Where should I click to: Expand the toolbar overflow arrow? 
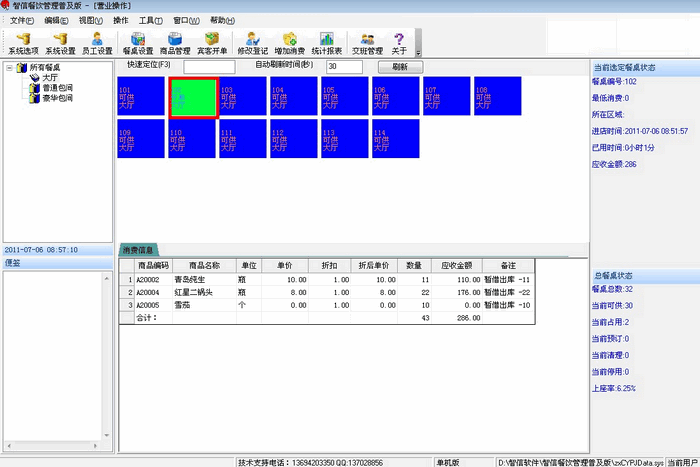418,50
